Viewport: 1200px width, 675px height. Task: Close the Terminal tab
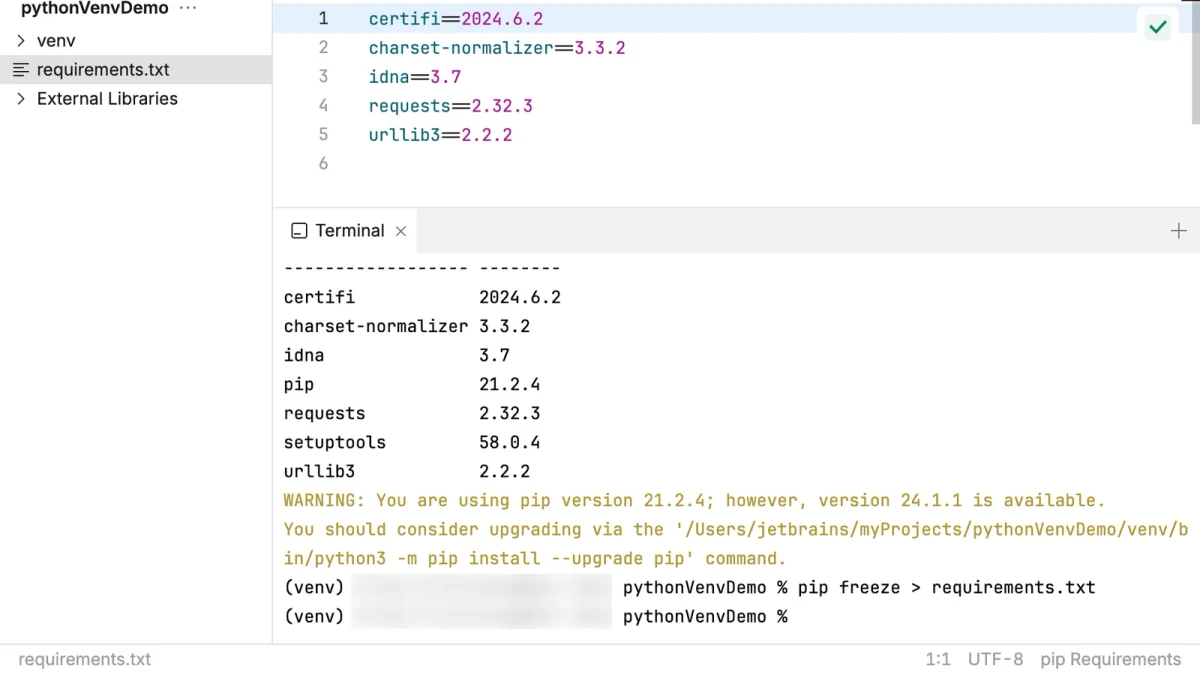click(401, 231)
